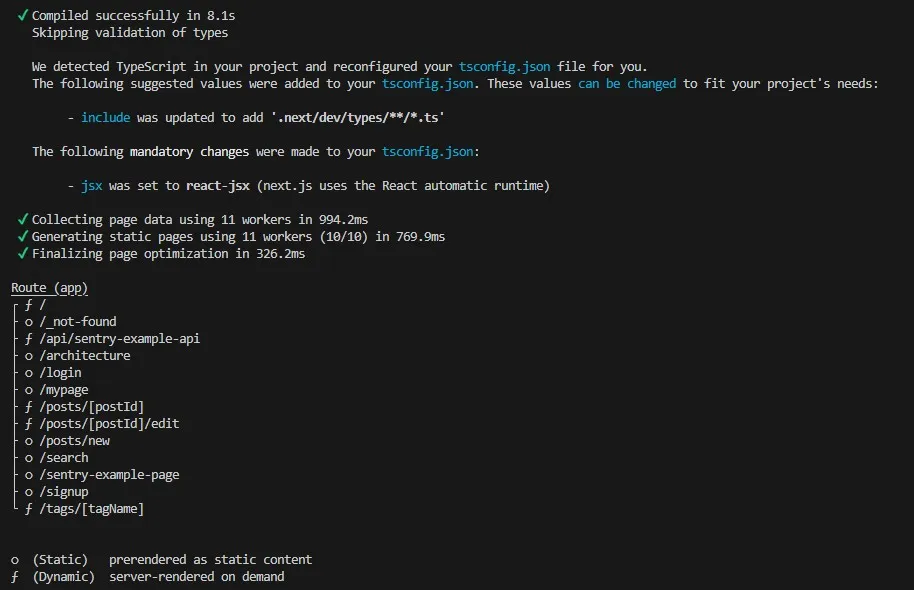Click the /_not-found route entry
This screenshot has height=590, width=914.
click(78, 322)
